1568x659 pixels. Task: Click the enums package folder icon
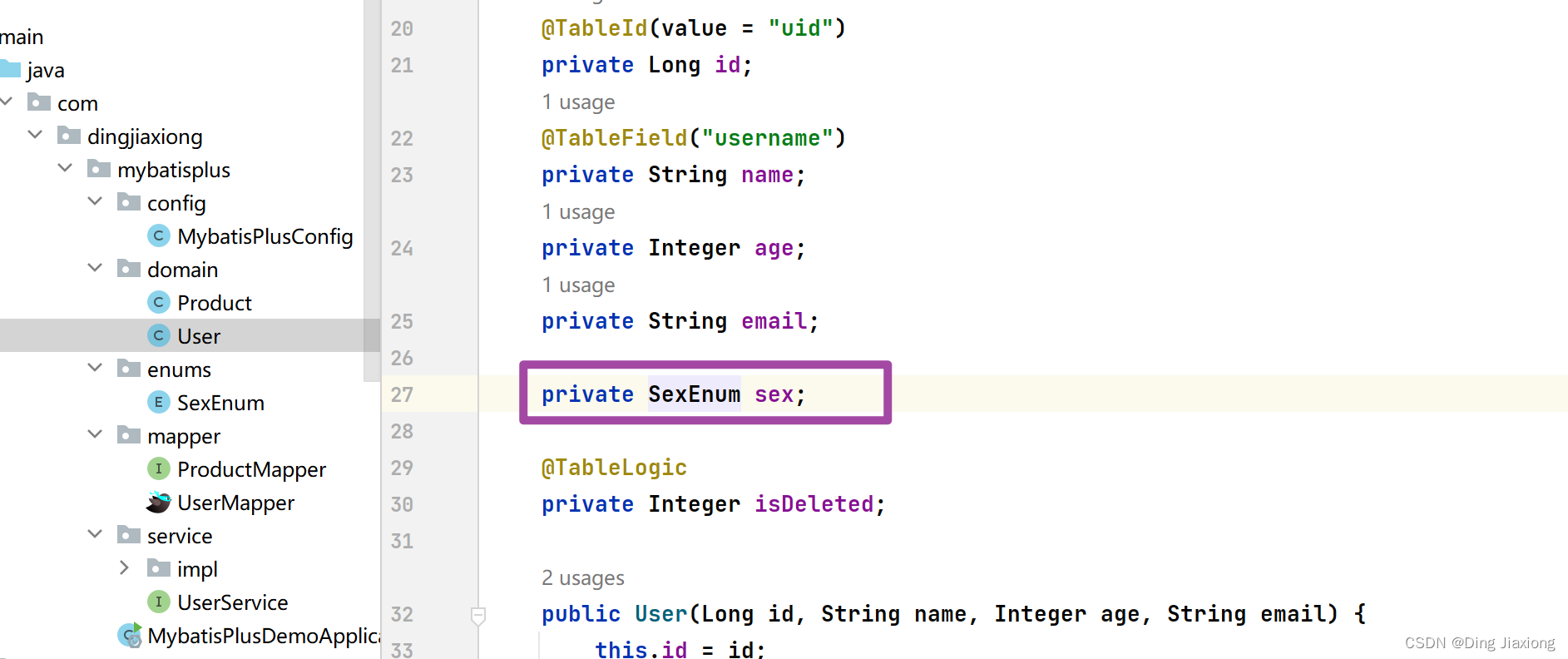click(x=129, y=369)
